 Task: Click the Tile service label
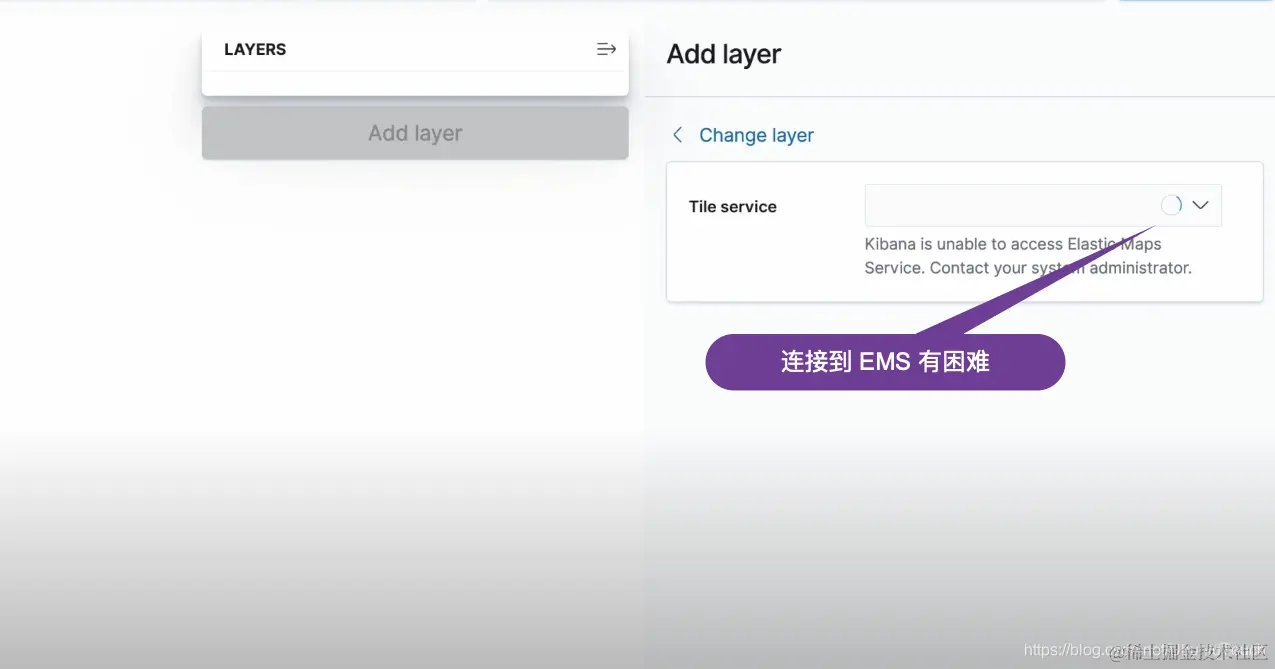pos(733,207)
